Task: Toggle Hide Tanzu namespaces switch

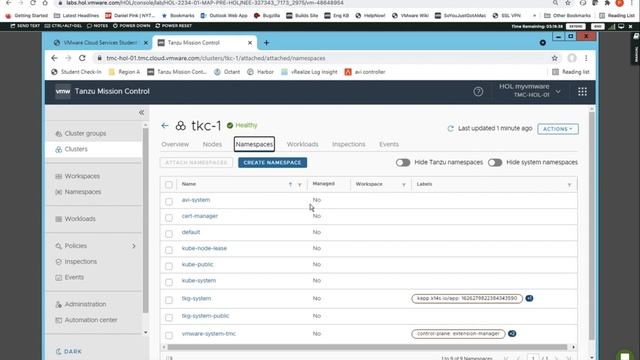Action: tap(403, 162)
